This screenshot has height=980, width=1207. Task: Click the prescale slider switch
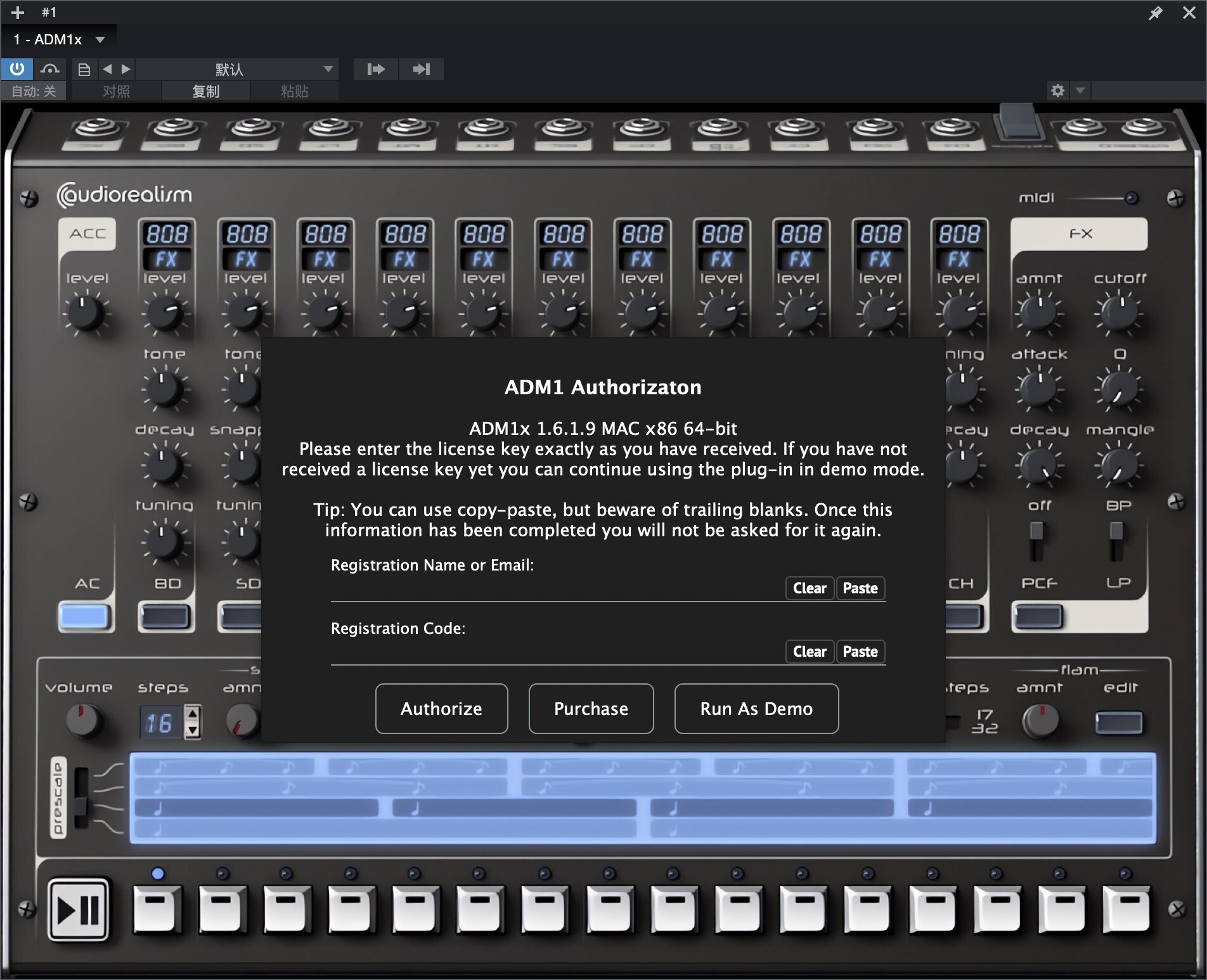pyautogui.click(x=81, y=799)
